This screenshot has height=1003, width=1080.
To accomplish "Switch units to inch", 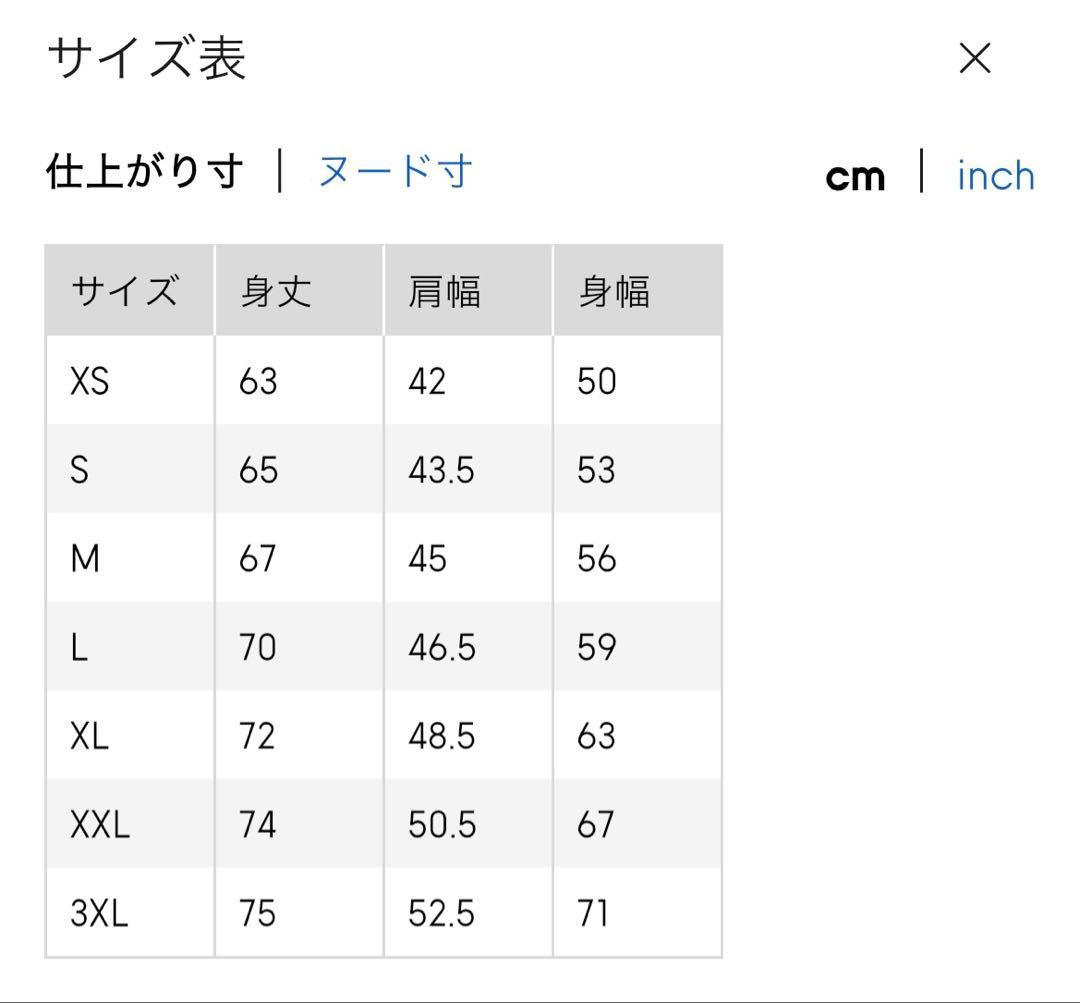I will tap(995, 176).
